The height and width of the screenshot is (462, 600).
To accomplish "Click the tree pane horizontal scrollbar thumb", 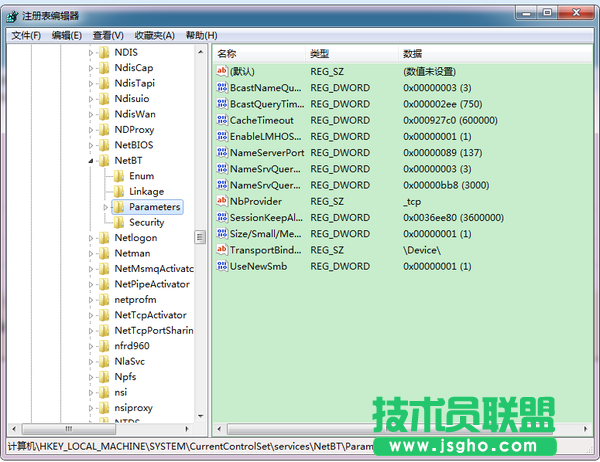I will tap(69, 429).
